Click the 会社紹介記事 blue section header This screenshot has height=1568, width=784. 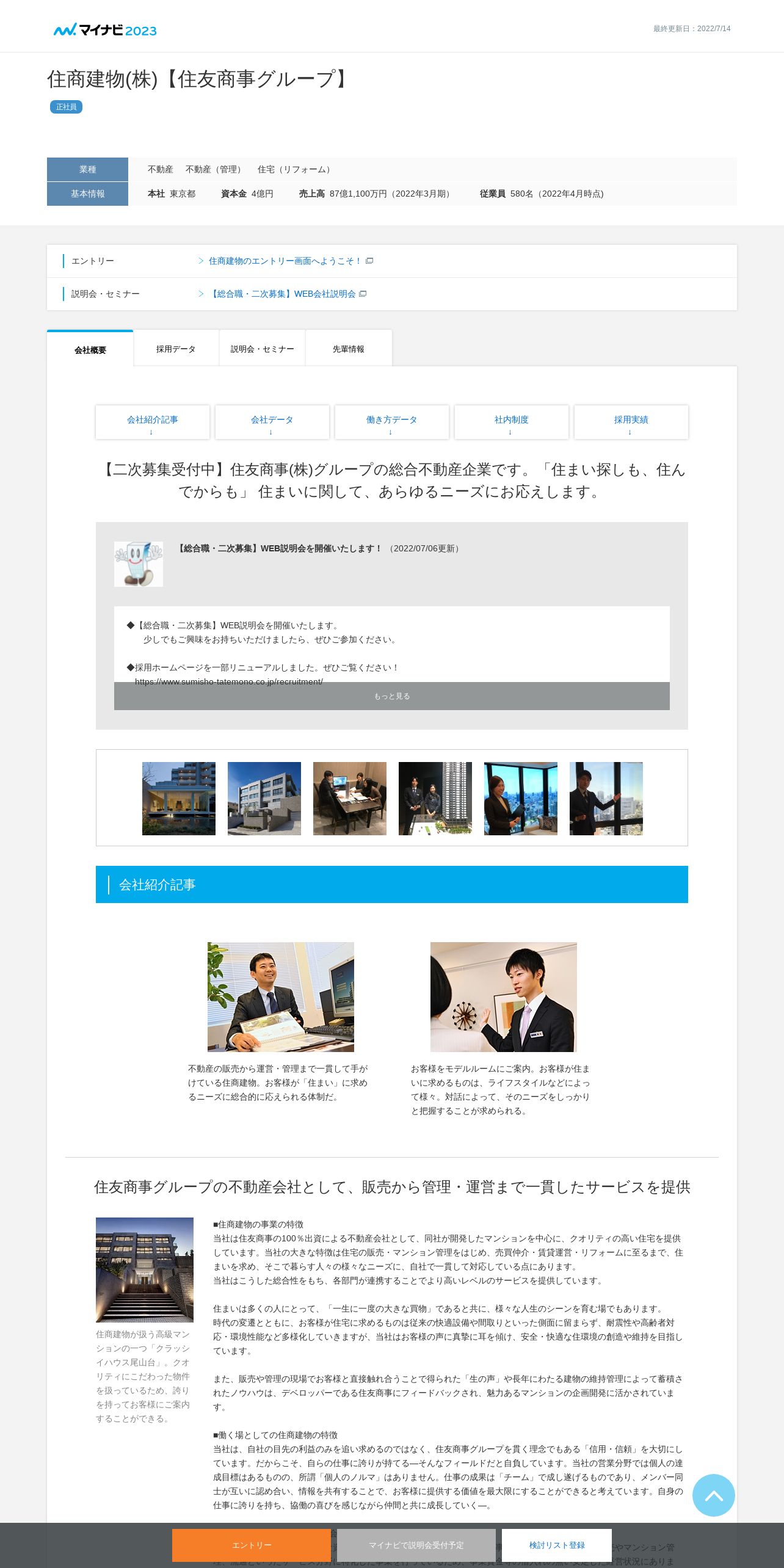point(392,884)
